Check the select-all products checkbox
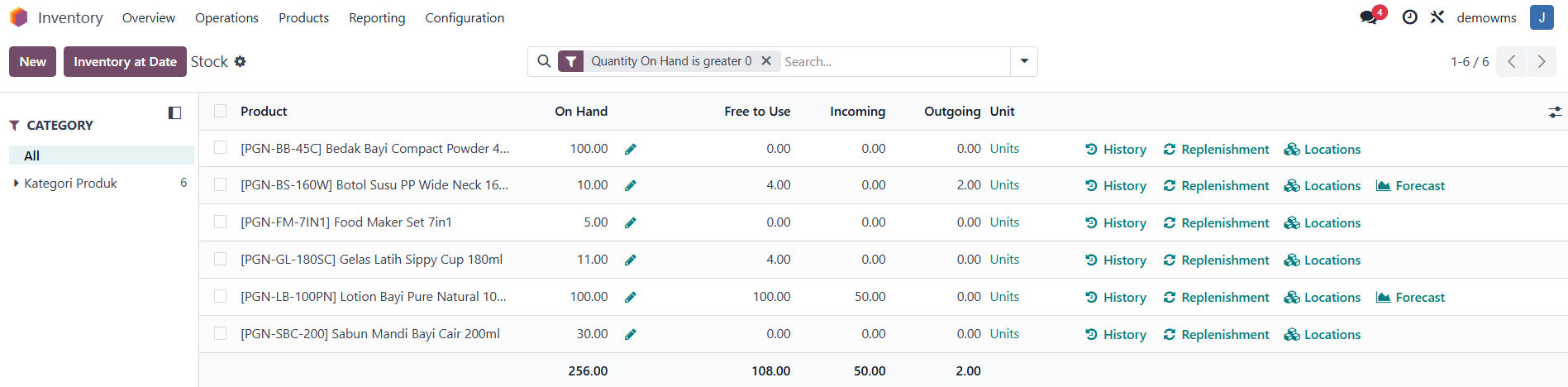Viewport: 1568px width, 387px height. point(220,111)
